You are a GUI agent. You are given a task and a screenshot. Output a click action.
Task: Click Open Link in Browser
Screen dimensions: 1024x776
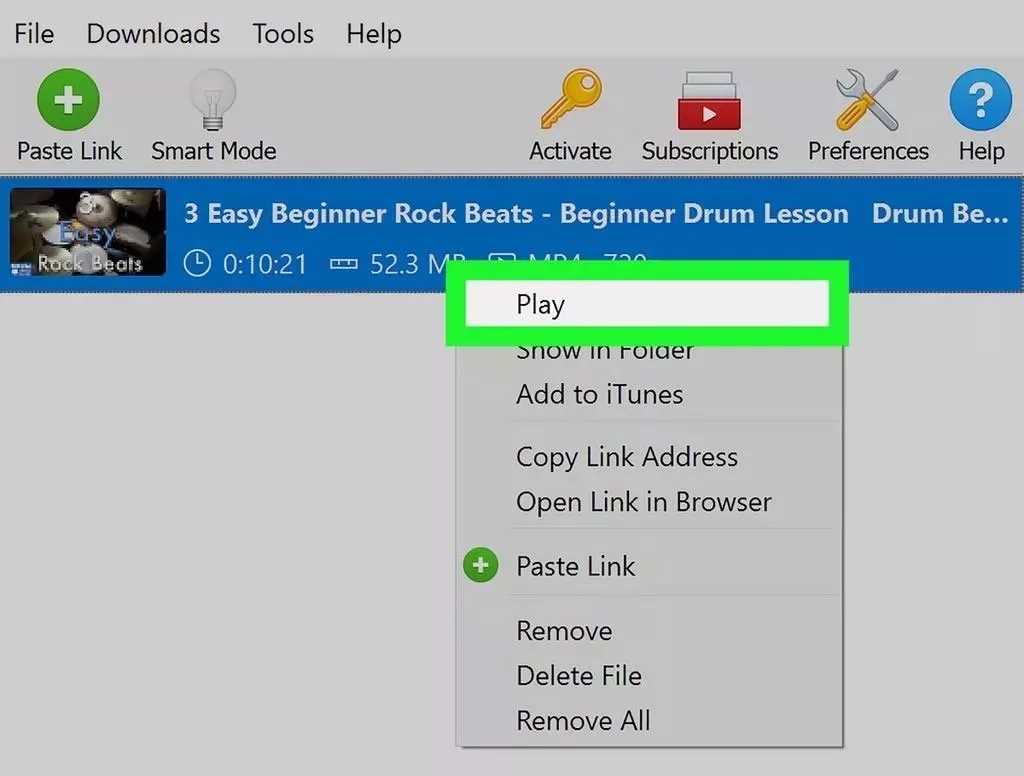click(x=643, y=502)
